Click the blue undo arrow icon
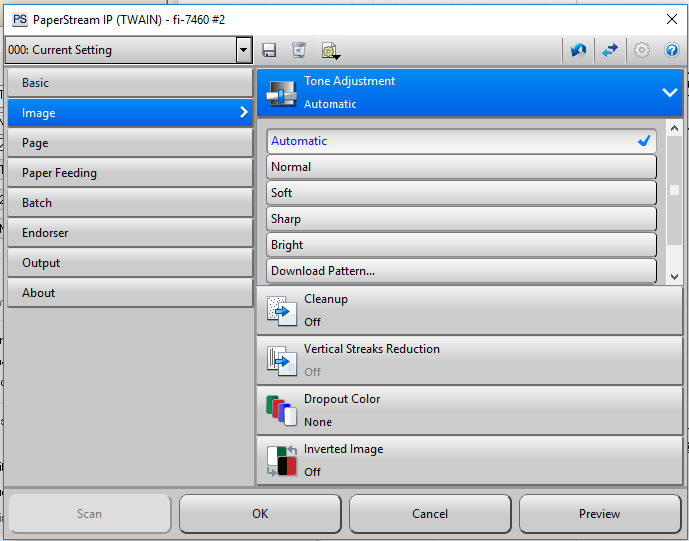Viewport: 689px width, 541px height. (x=579, y=50)
